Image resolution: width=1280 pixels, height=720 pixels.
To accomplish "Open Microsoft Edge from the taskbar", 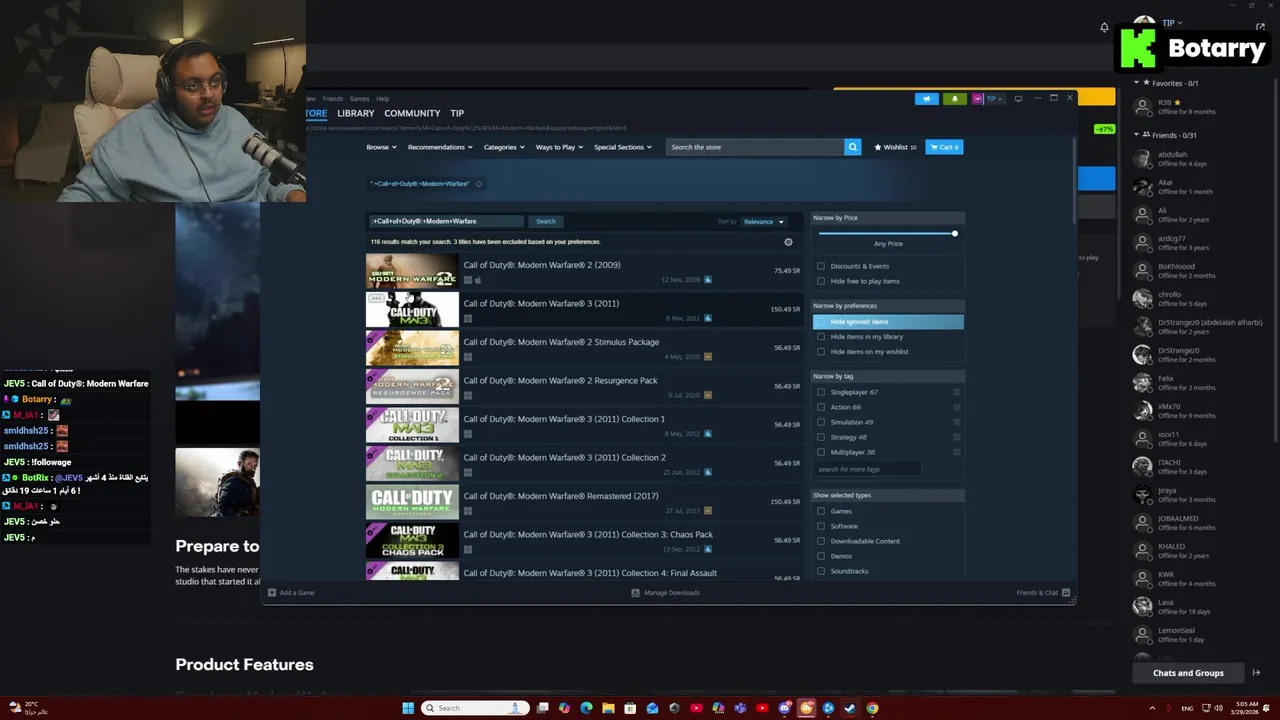I will click(x=586, y=708).
